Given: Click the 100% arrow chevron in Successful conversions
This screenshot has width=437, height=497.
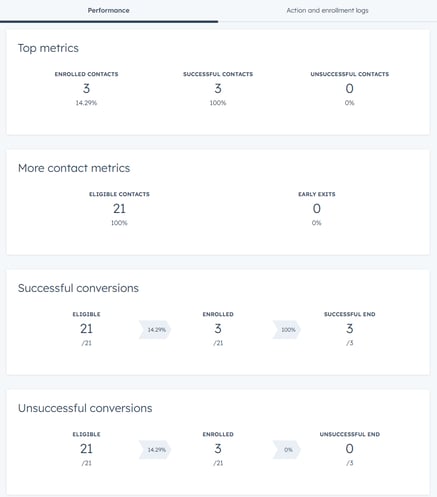Looking at the screenshot, I should point(287,330).
